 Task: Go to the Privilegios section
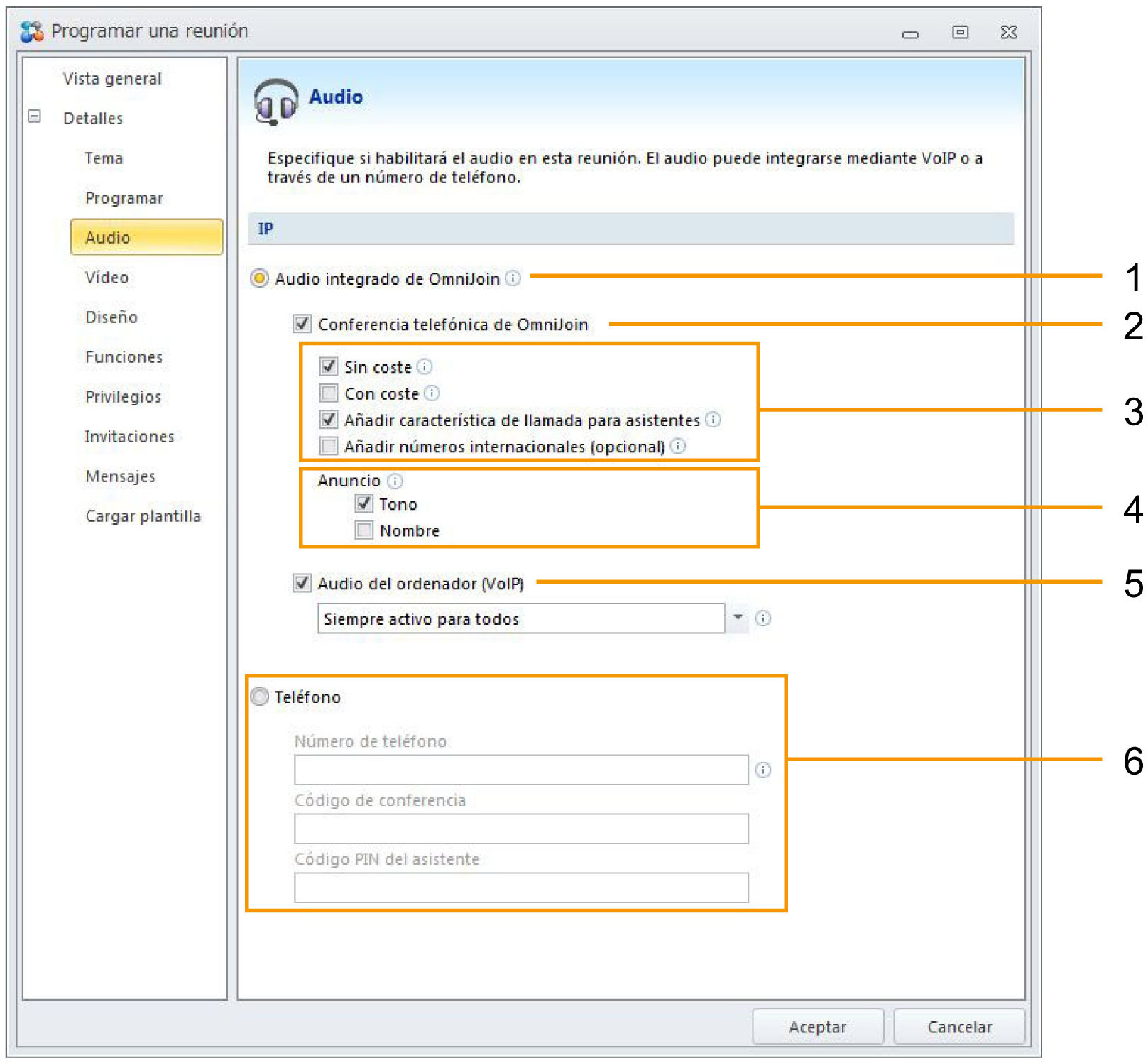coord(124,397)
